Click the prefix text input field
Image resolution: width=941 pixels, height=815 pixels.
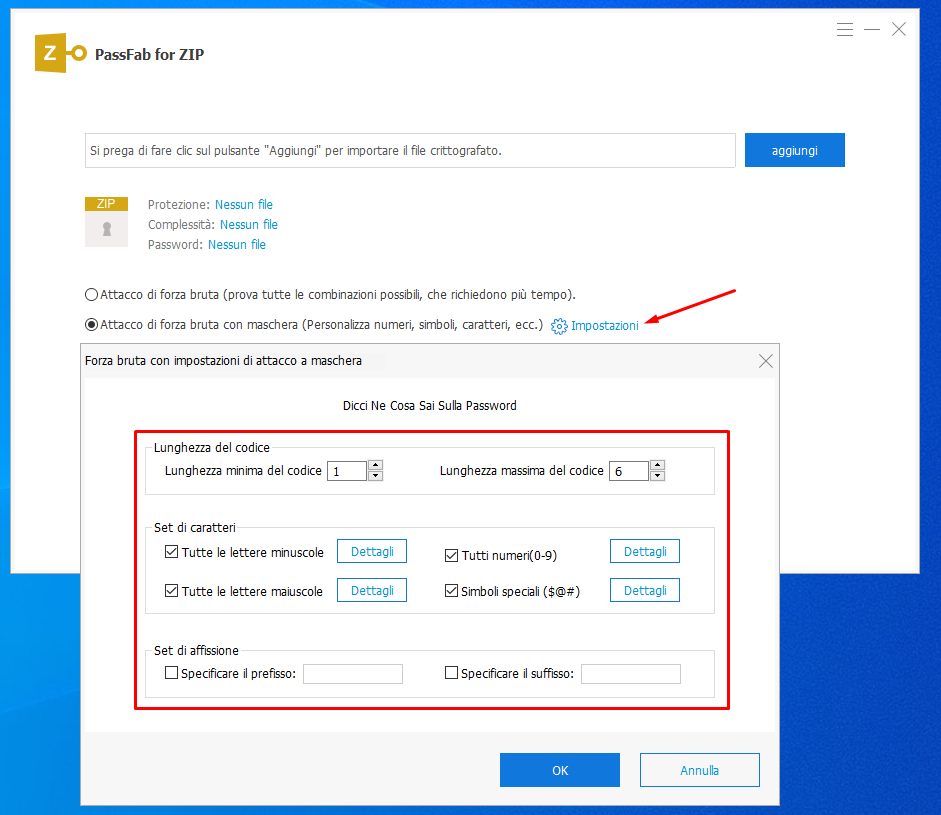pyautogui.click(x=353, y=673)
